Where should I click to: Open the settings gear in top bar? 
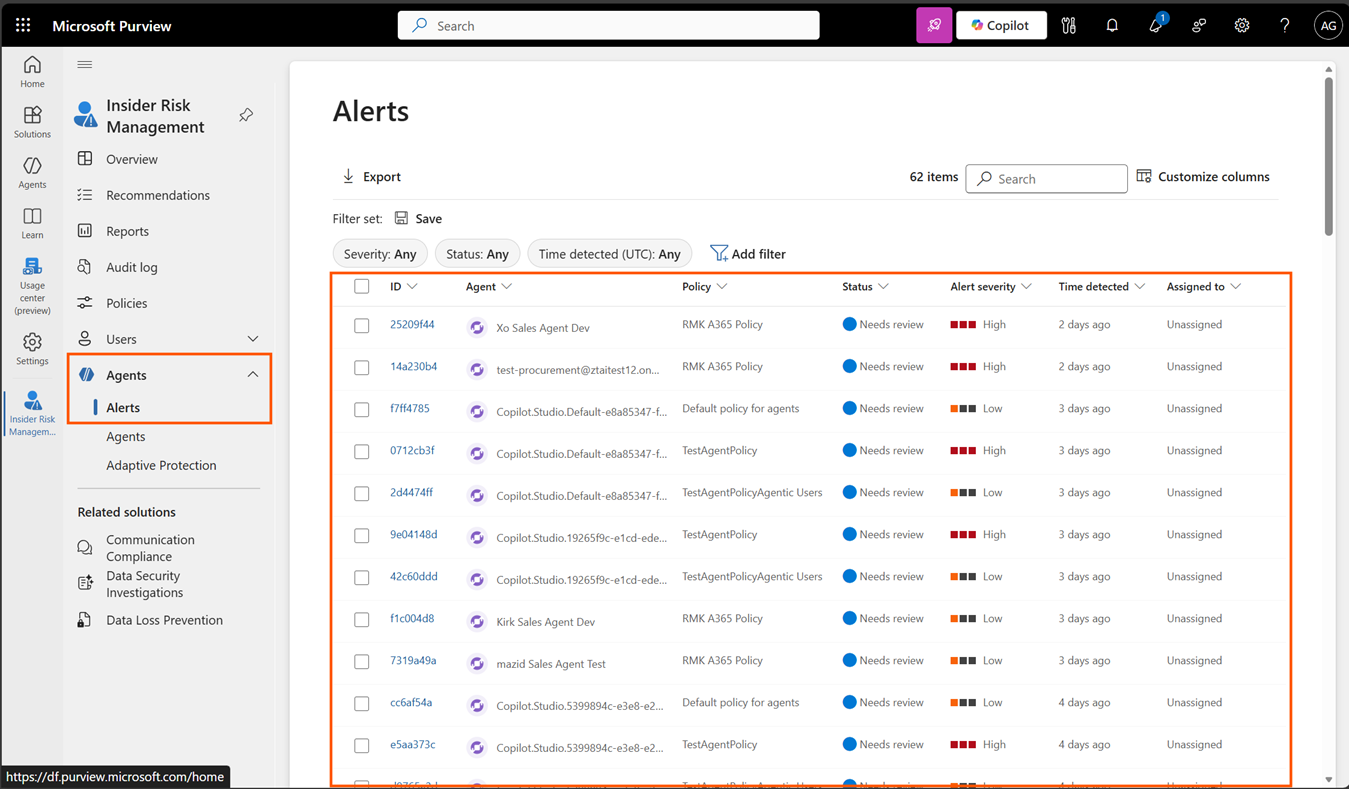pyautogui.click(x=1241, y=25)
